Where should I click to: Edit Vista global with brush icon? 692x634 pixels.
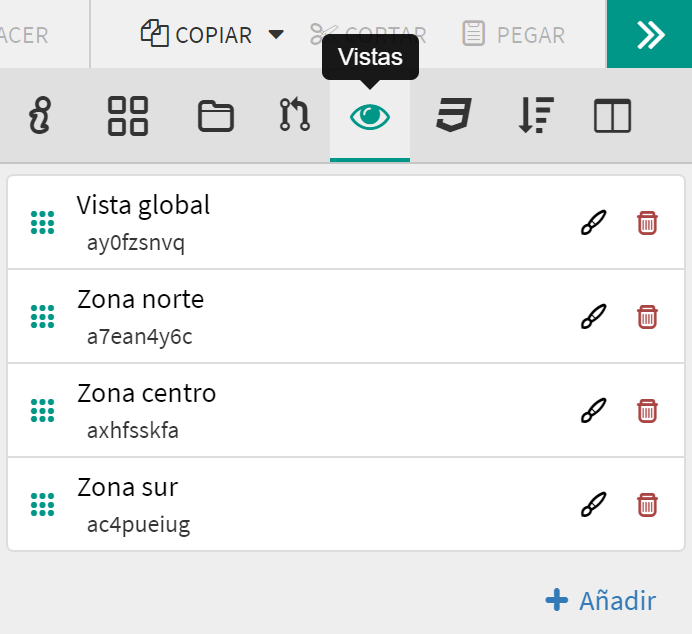[593, 222]
